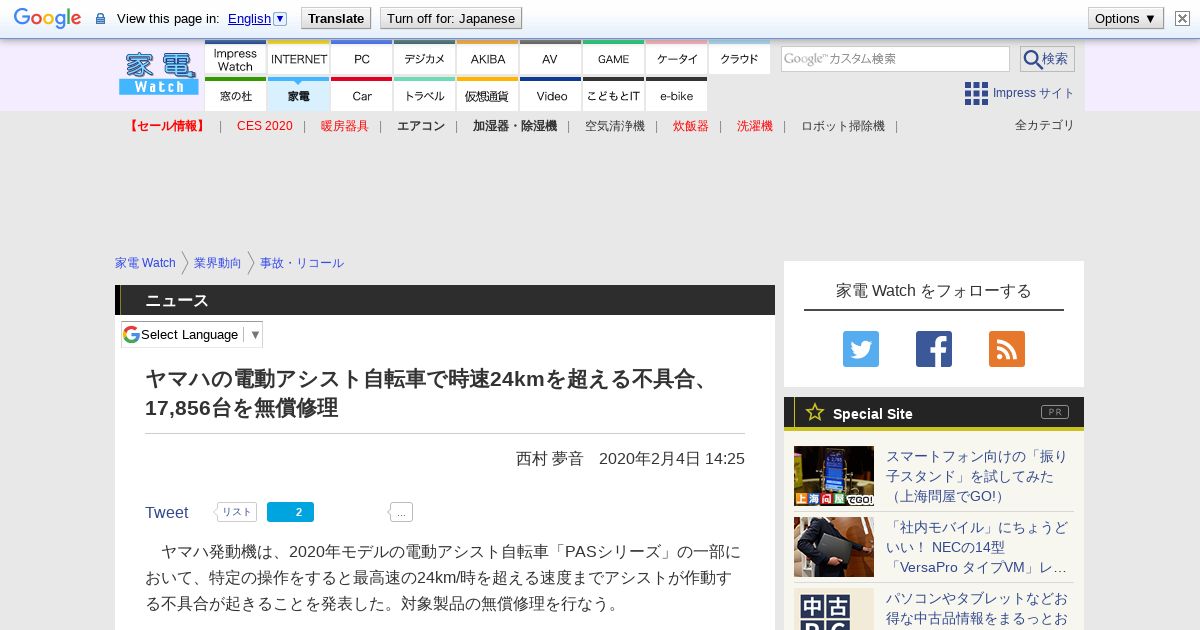
Task: Open the 仮想通貨 tab
Action: (x=488, y=95)
